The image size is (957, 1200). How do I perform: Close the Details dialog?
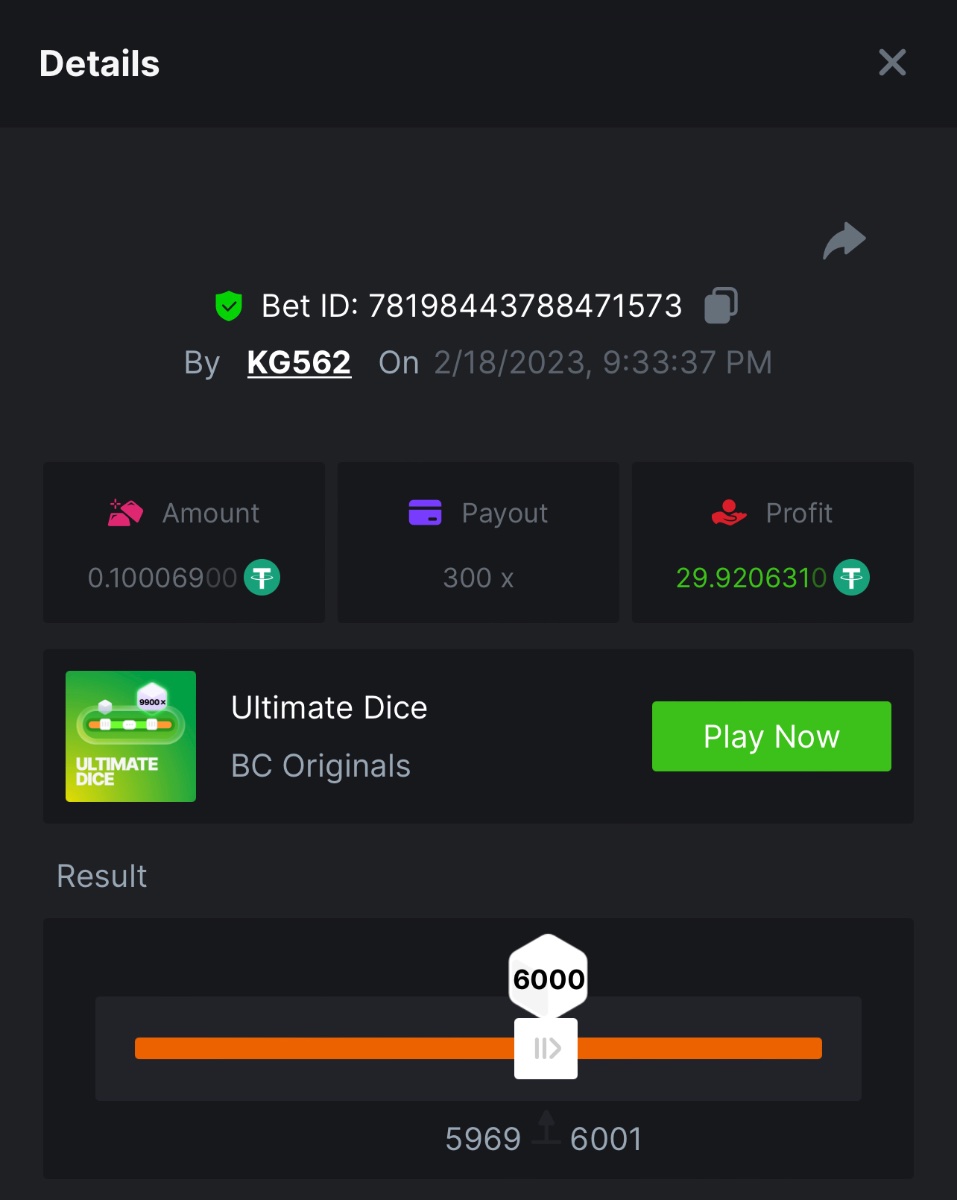(892, 63)
